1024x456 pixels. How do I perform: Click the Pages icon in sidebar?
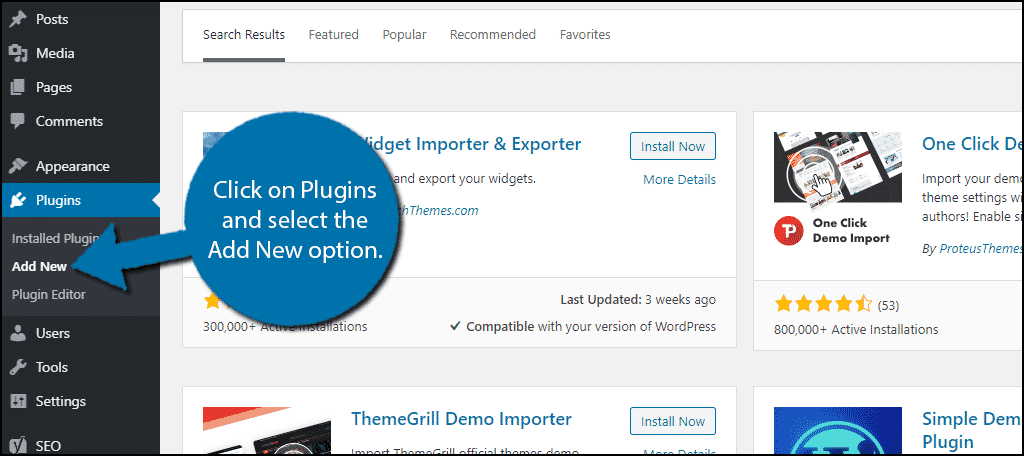coord(18,88)
